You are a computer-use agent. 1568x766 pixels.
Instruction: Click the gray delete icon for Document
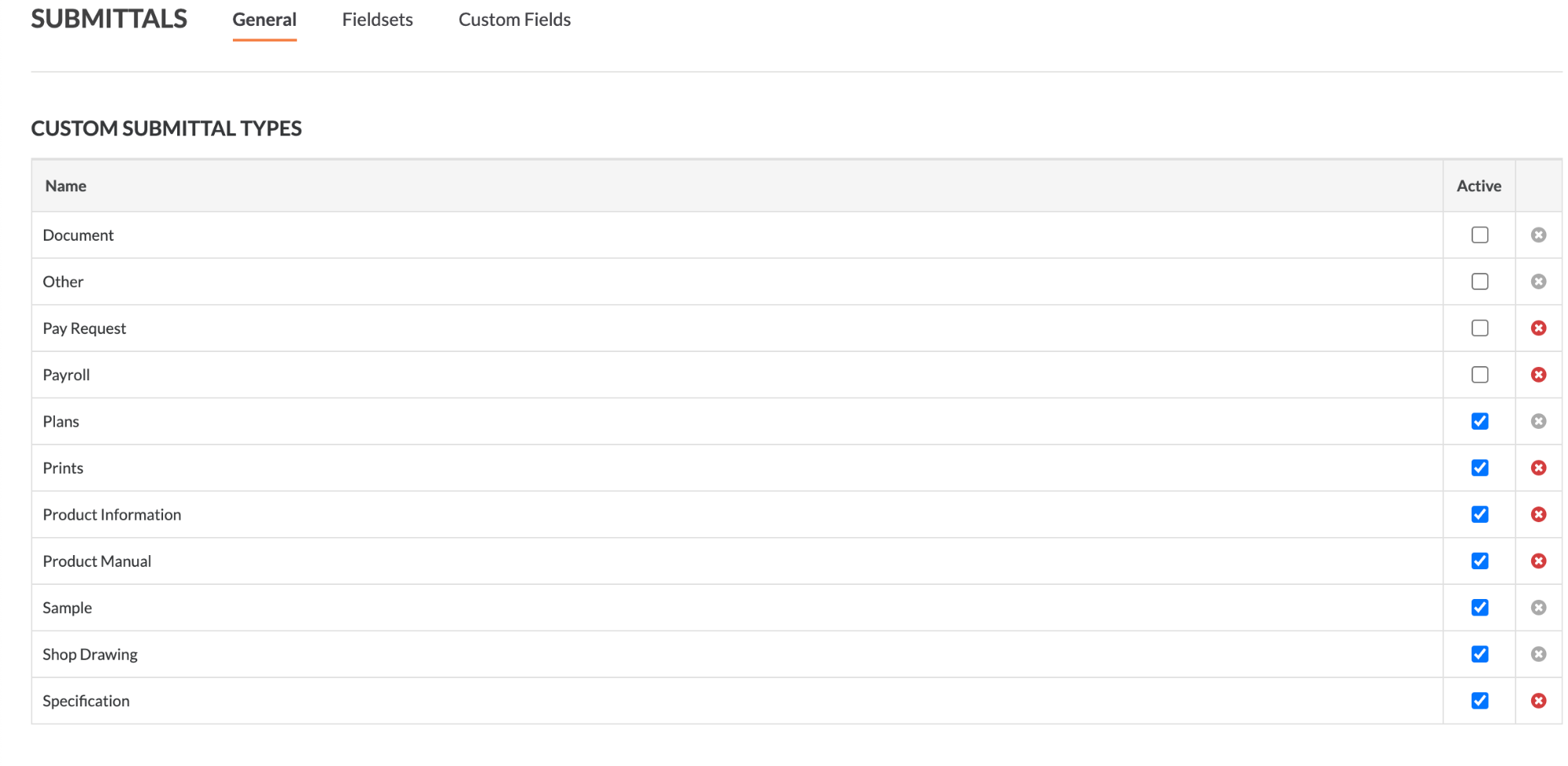click(x=1538, y=235)
